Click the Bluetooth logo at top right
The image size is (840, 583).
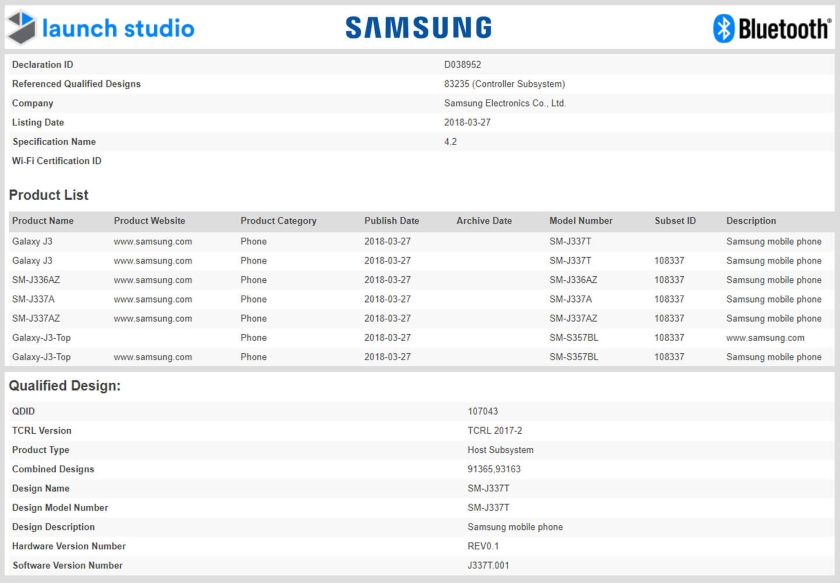771,28
